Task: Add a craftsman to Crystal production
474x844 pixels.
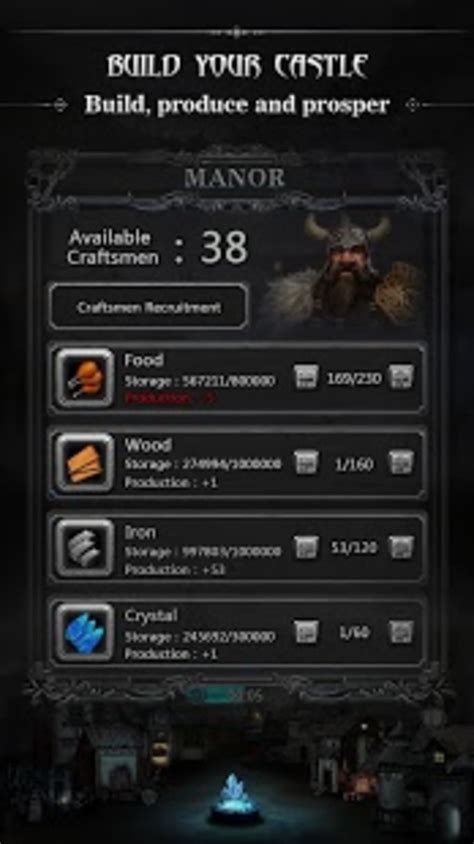Action: pos(401,632)
